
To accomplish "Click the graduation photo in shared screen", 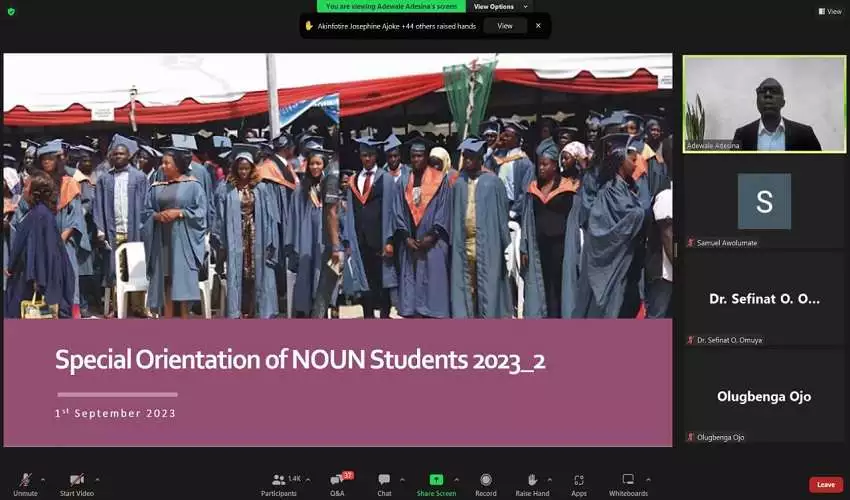I will click(x=338, y=185).
